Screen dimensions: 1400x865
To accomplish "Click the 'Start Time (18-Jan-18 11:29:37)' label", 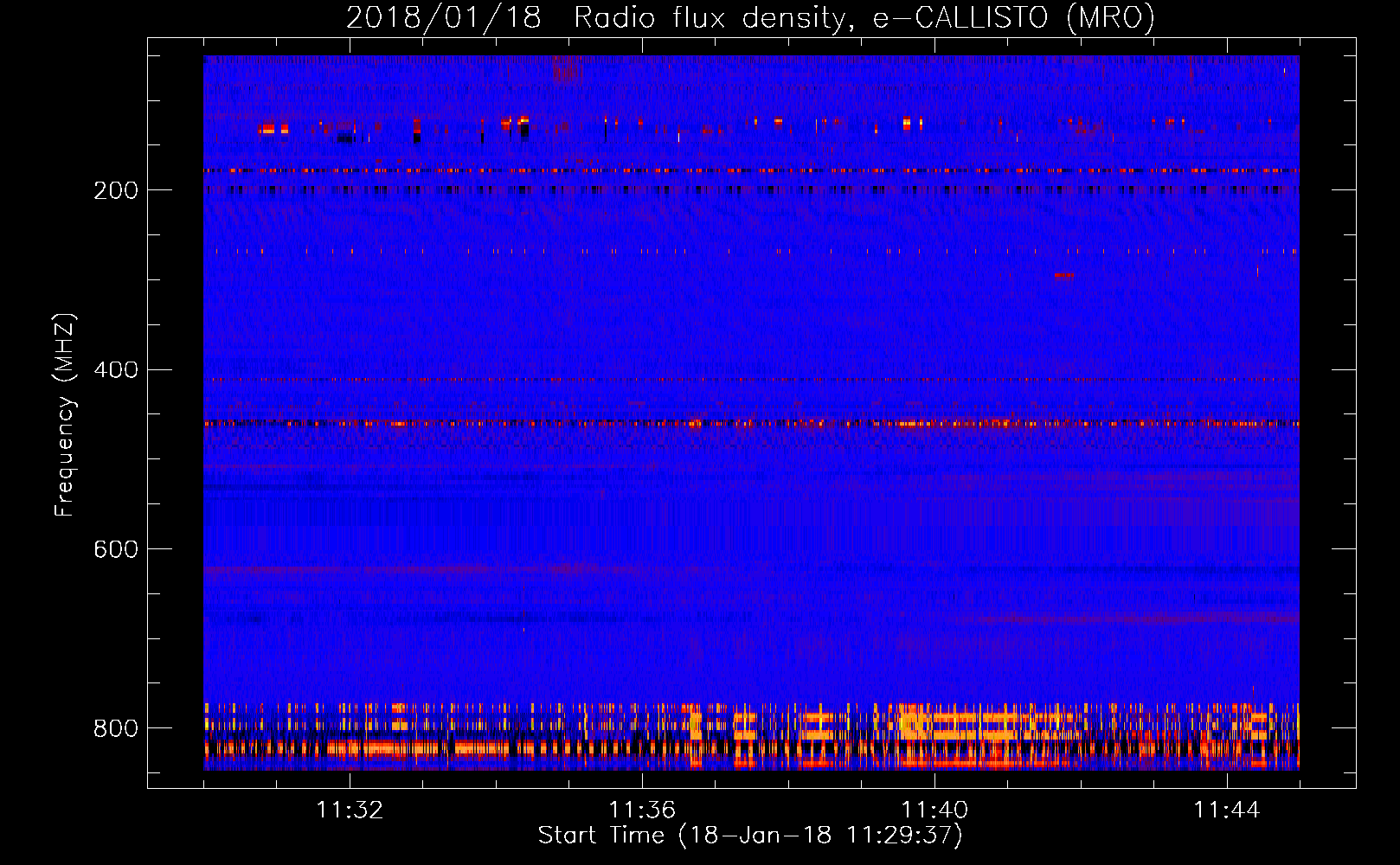I will (x=750, y=836).
